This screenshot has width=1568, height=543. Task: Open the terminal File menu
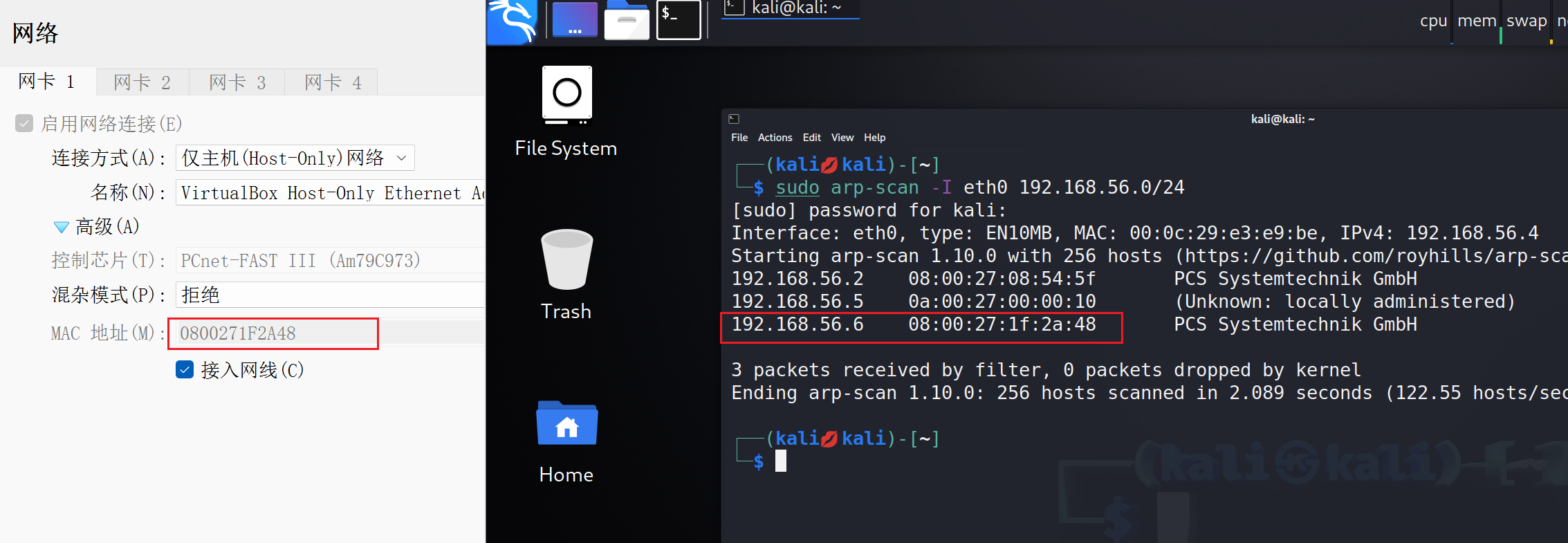pyautogui.click(x=739, y=138)
